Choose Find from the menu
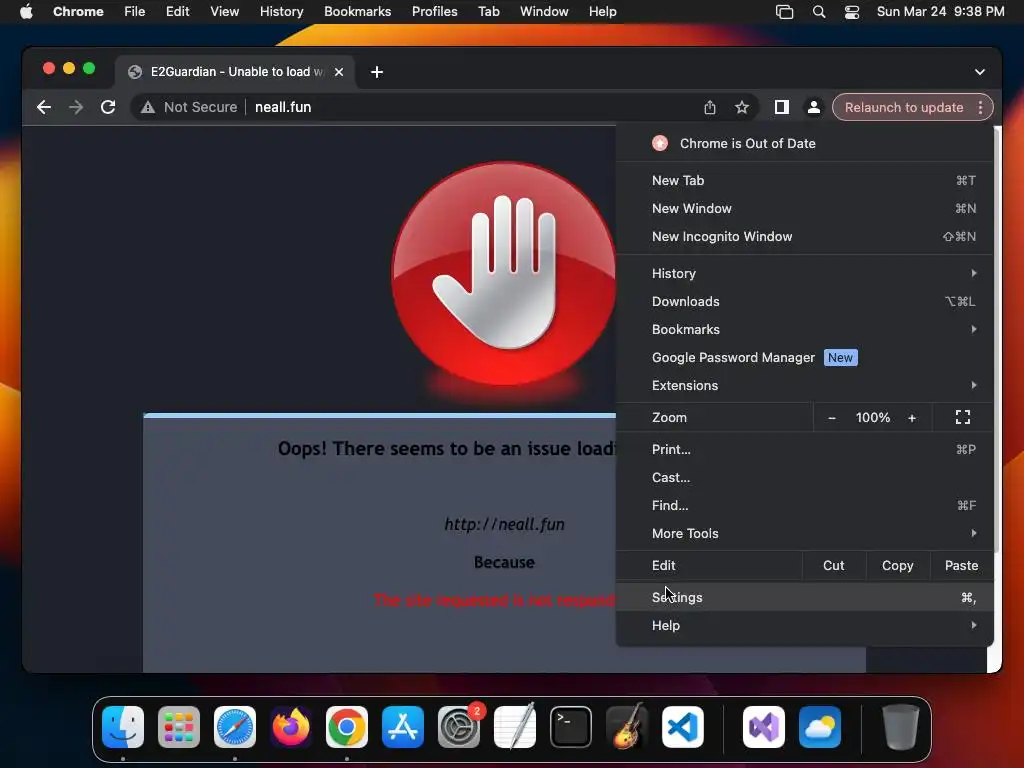Screen dimensions: 1024x768 point(805,505)
